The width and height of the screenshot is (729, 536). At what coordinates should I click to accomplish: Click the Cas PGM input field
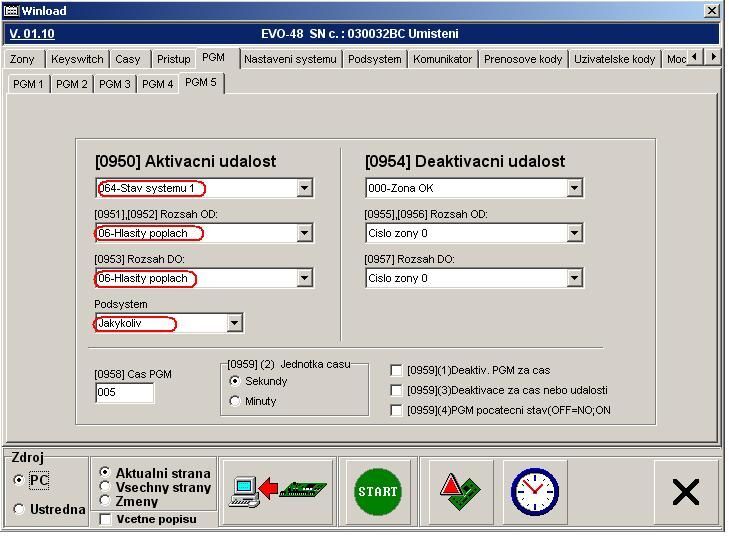124,393
